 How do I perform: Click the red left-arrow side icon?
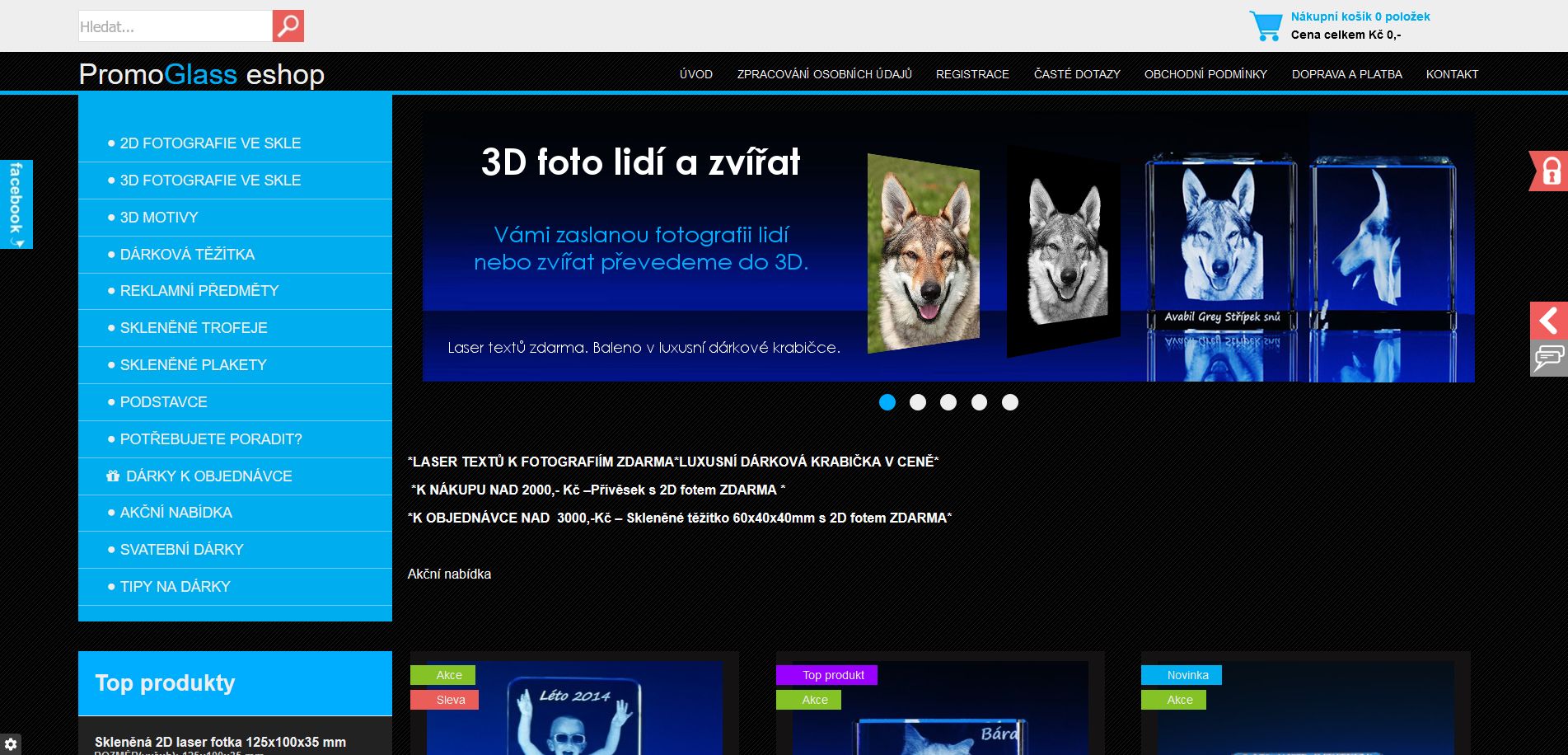pos(1548,321)
